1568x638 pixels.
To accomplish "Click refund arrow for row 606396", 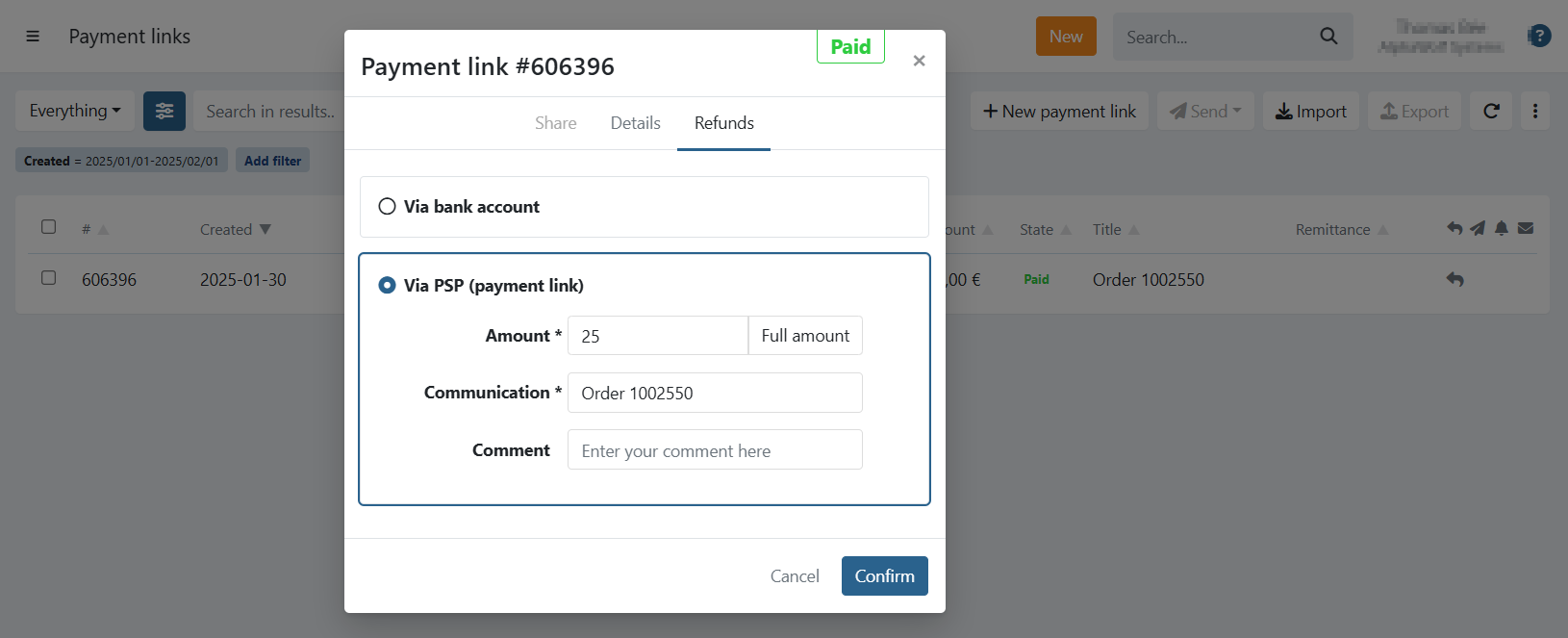I will pos(1455,280).
